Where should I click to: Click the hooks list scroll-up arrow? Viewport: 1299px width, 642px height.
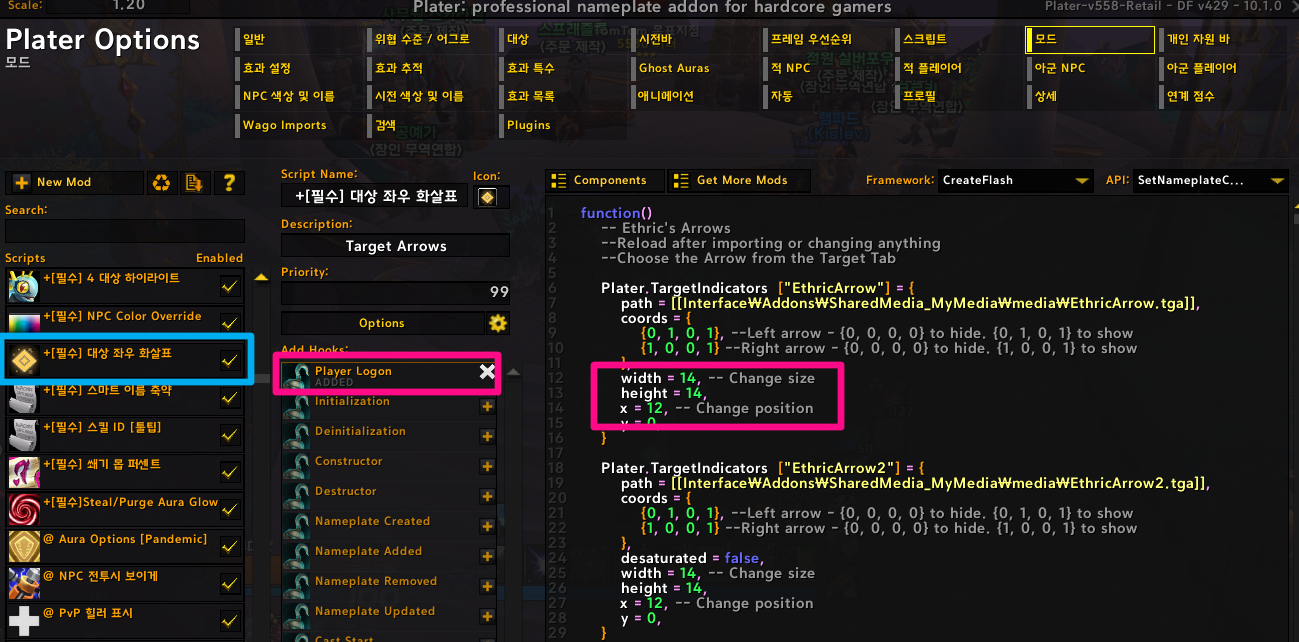point(514,372)
